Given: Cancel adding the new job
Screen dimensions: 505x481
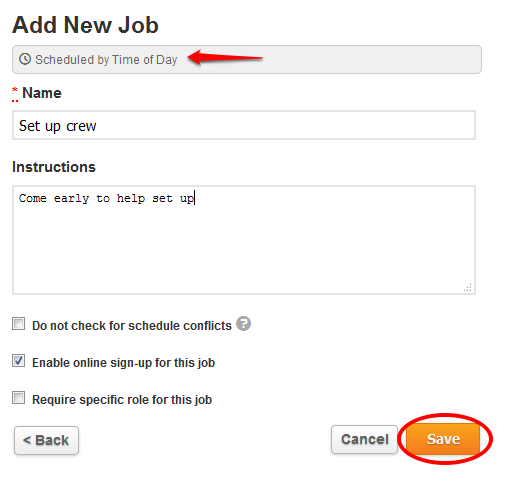Looking at the screenshot, I should (364, 439).
